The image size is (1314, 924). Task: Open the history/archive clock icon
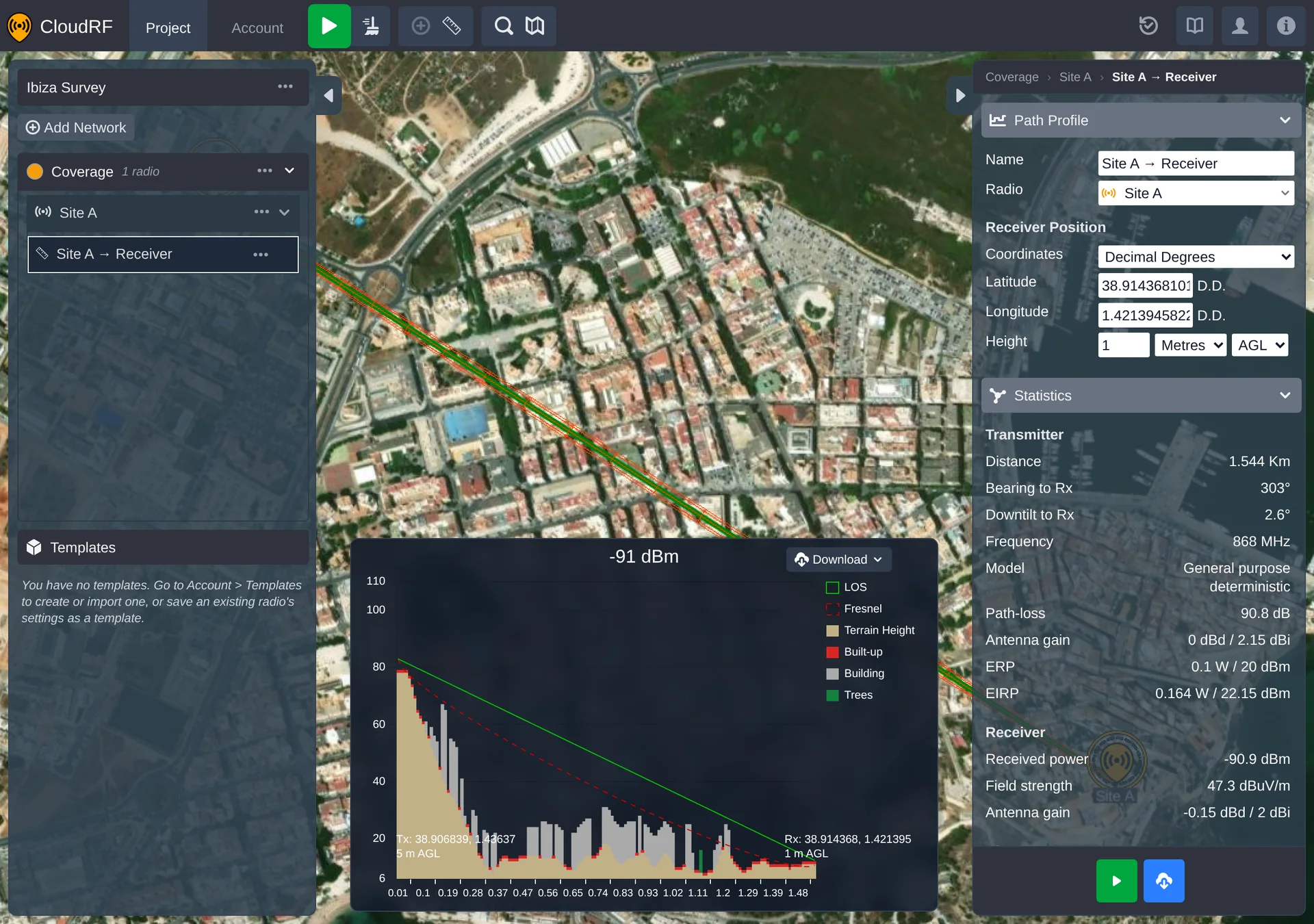point(1148,26)
